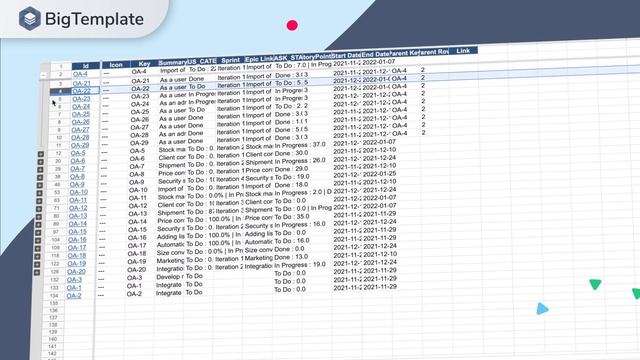
Task: Follow the OA-2 hyperlink in Id column
Action: [x=74, y=296]
